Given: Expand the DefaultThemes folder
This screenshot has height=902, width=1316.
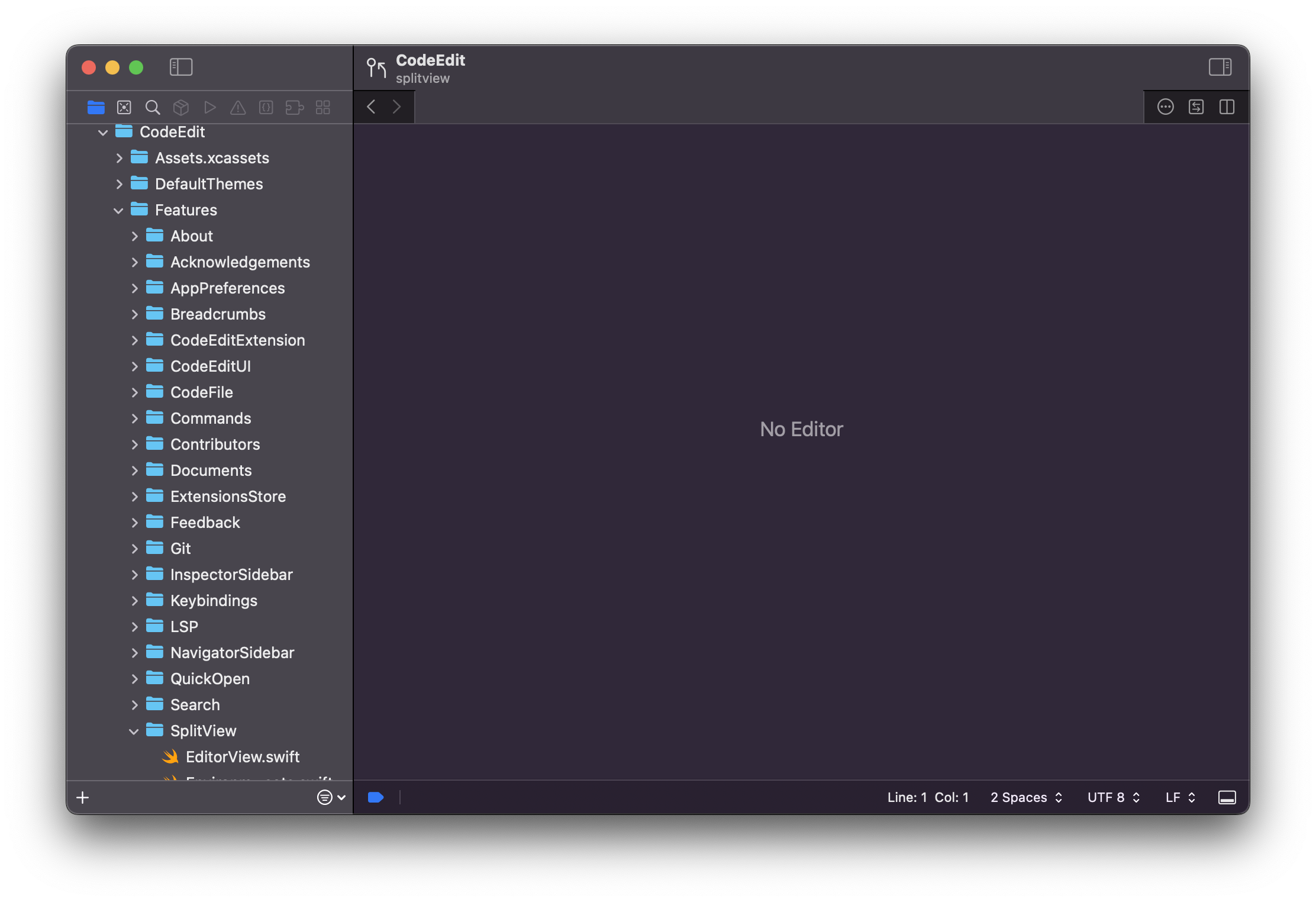Looking at the screenshot, I should pos(119,184).
